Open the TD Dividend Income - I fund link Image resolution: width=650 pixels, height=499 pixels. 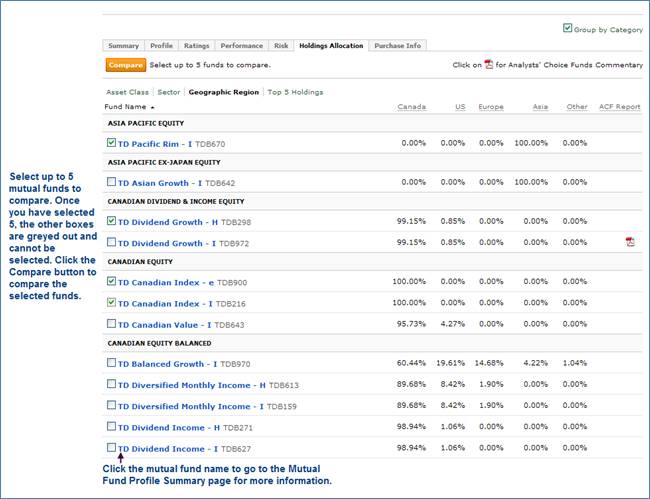point(168,448)
